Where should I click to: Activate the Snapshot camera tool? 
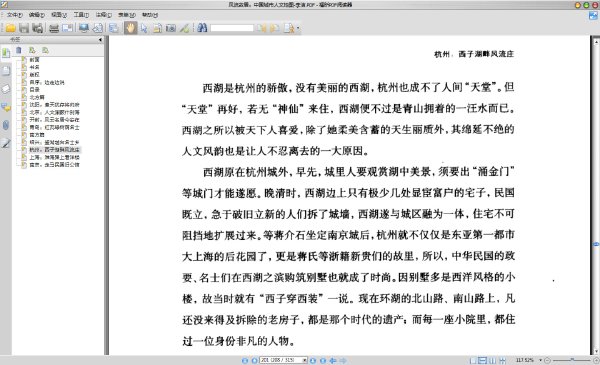[x=171, y=28]
